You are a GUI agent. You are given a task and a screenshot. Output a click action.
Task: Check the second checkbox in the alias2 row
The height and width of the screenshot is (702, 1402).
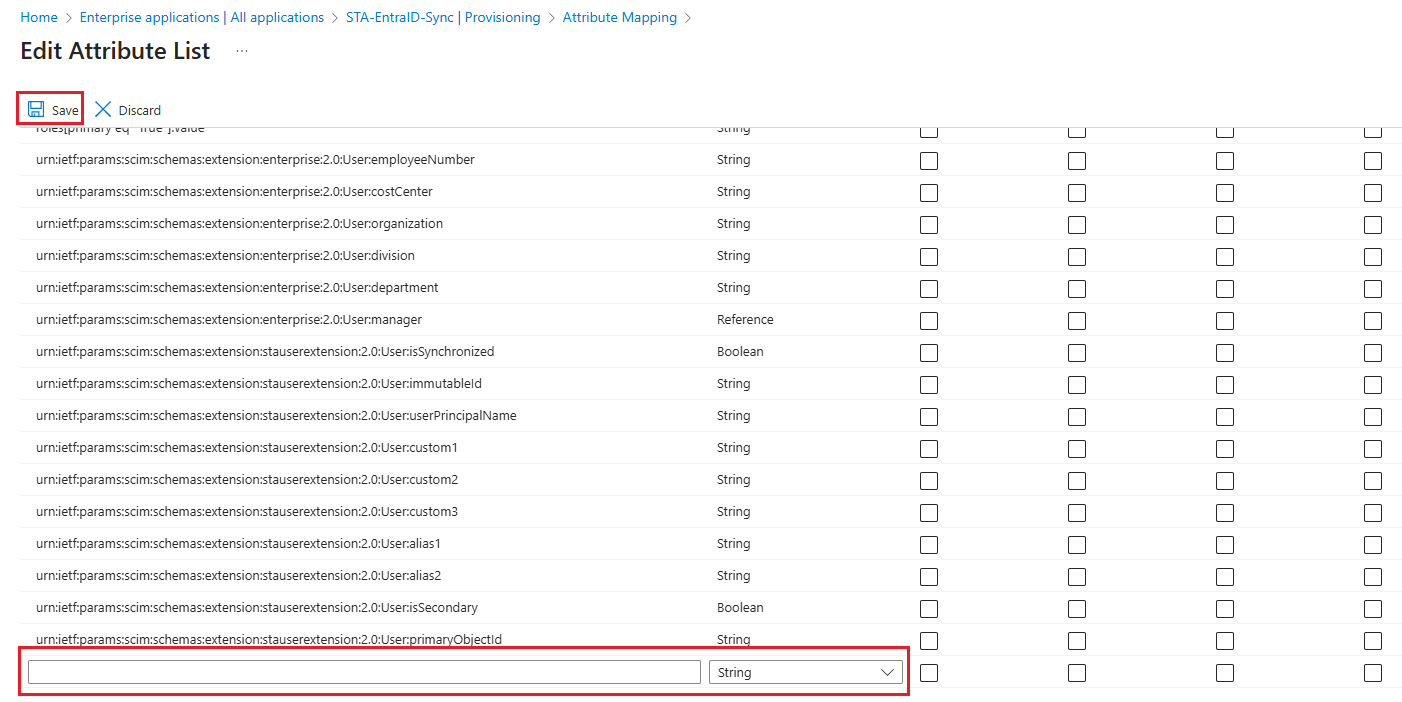click(x=1077, y=577)
